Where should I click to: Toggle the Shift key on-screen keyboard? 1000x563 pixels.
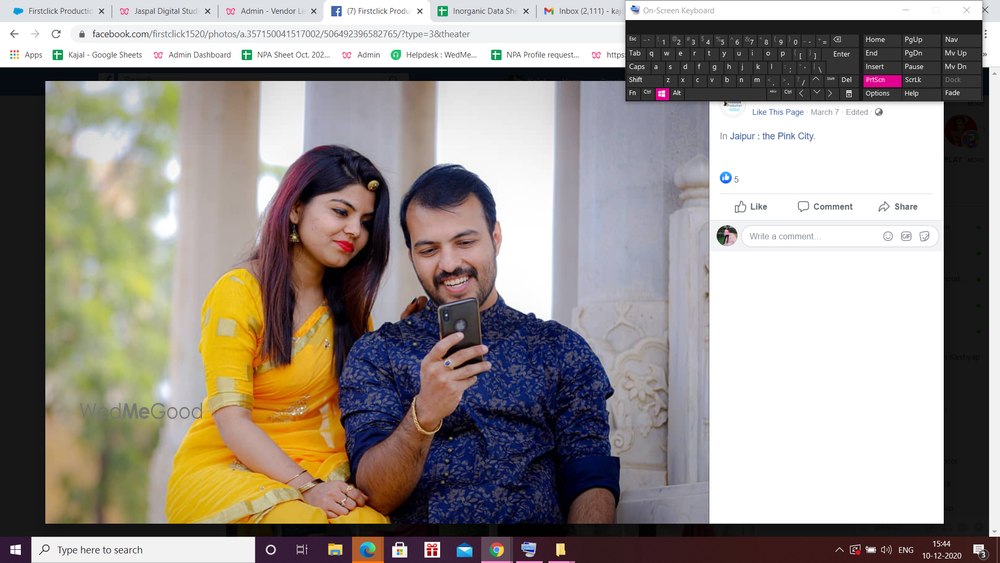click(x=636, y=80)
